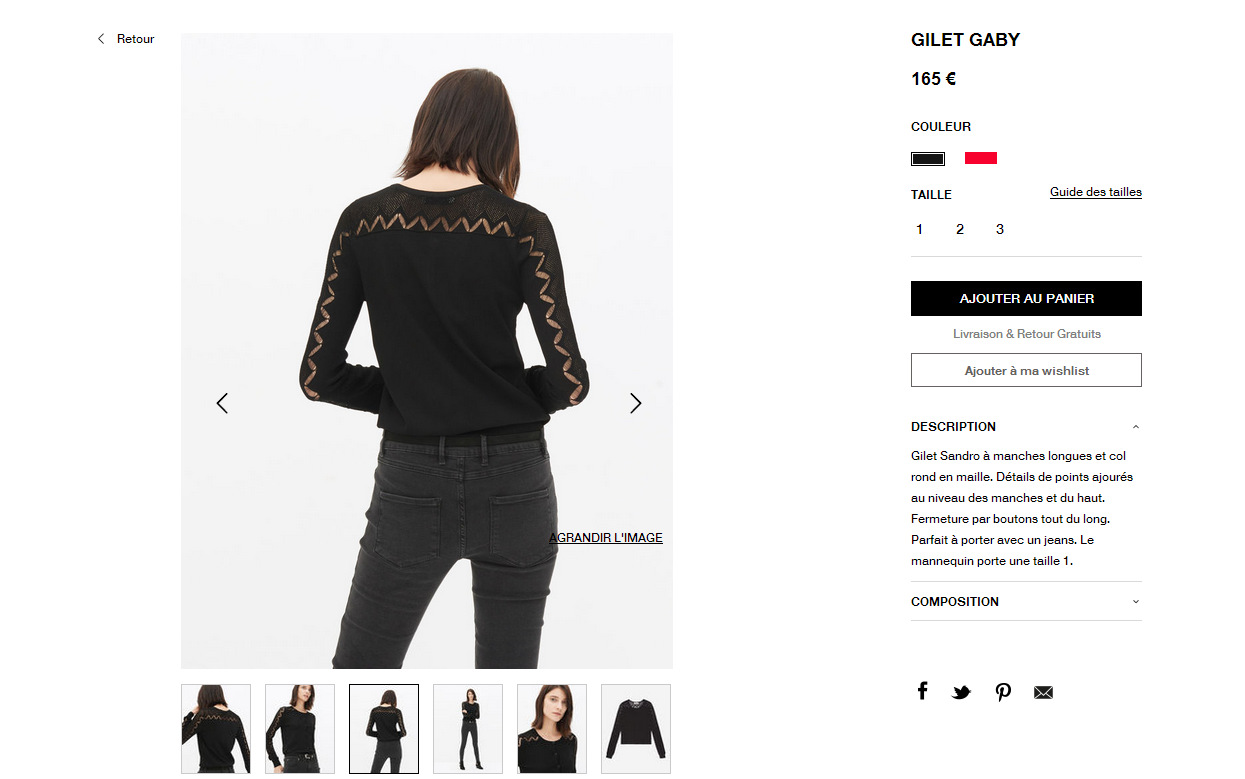
Task: Add item with Ajouter au panier
Action: [1026, 298]
